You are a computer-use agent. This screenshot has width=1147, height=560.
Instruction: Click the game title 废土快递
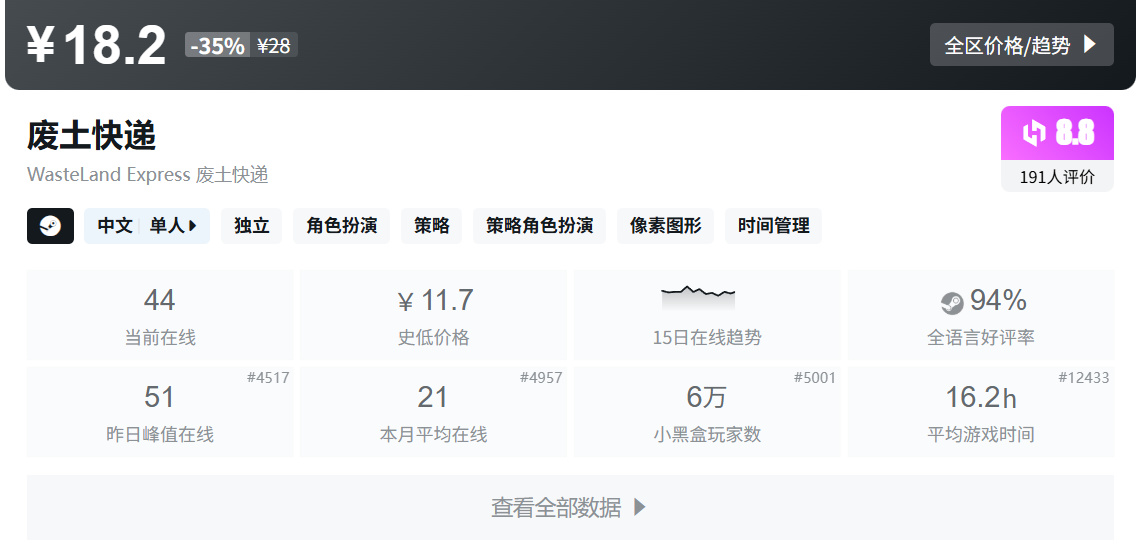[x=91, y=135]
